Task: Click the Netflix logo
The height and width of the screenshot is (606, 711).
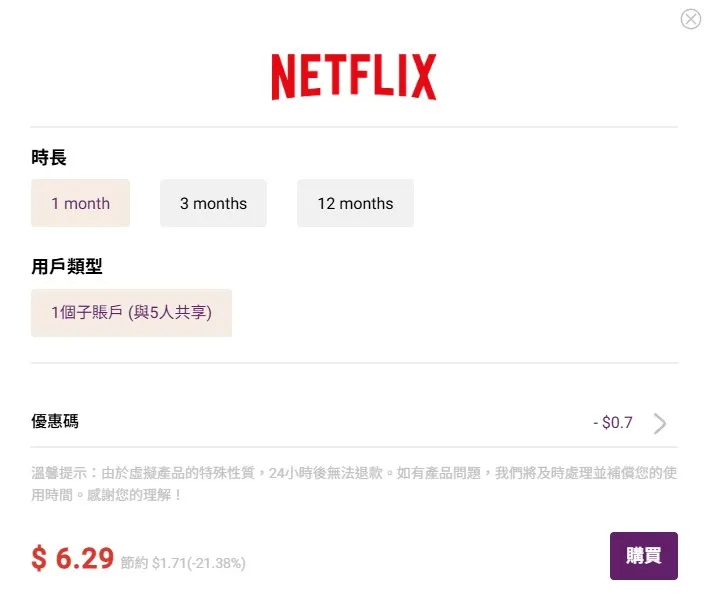Action: click(354, 77)
